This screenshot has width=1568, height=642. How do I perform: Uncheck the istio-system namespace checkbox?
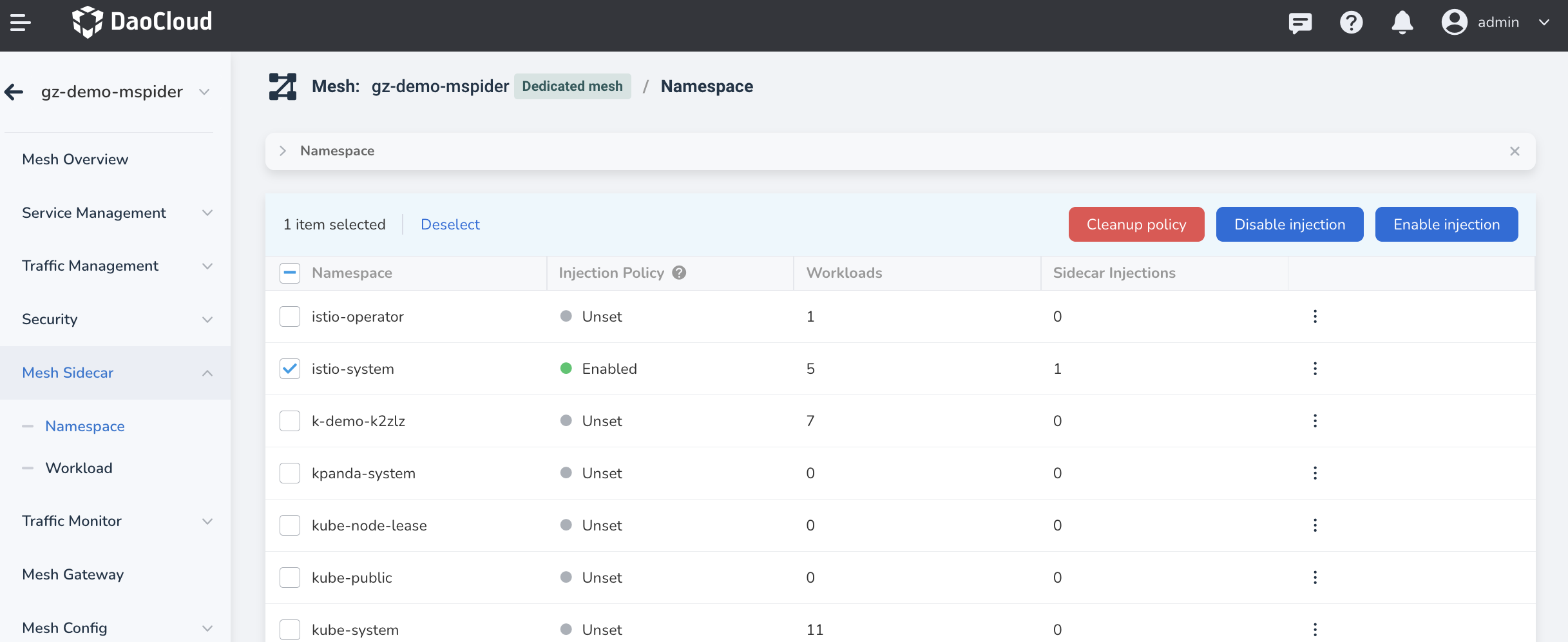click(x=290, y=368)
